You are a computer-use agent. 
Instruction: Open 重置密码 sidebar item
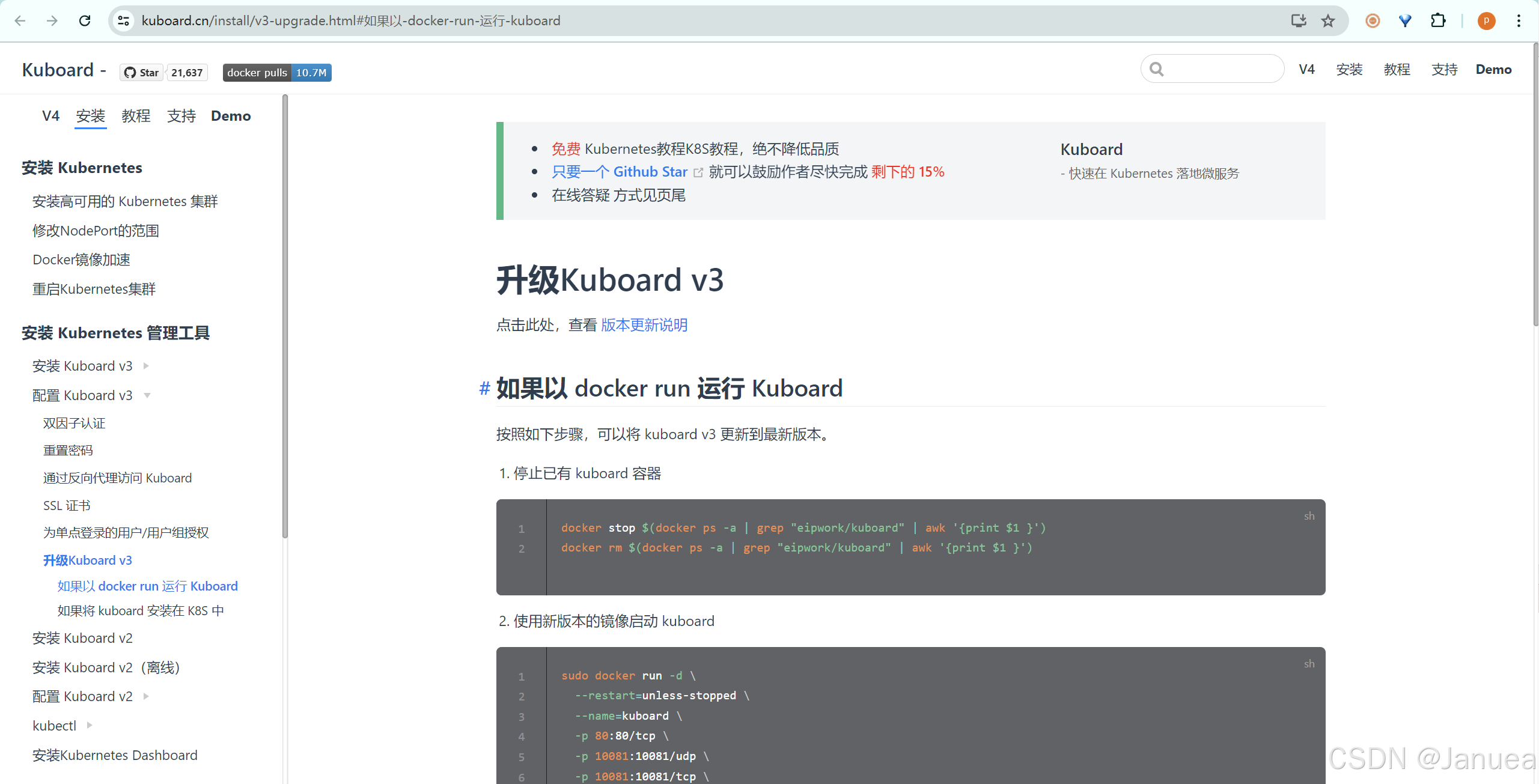(68, 451)
